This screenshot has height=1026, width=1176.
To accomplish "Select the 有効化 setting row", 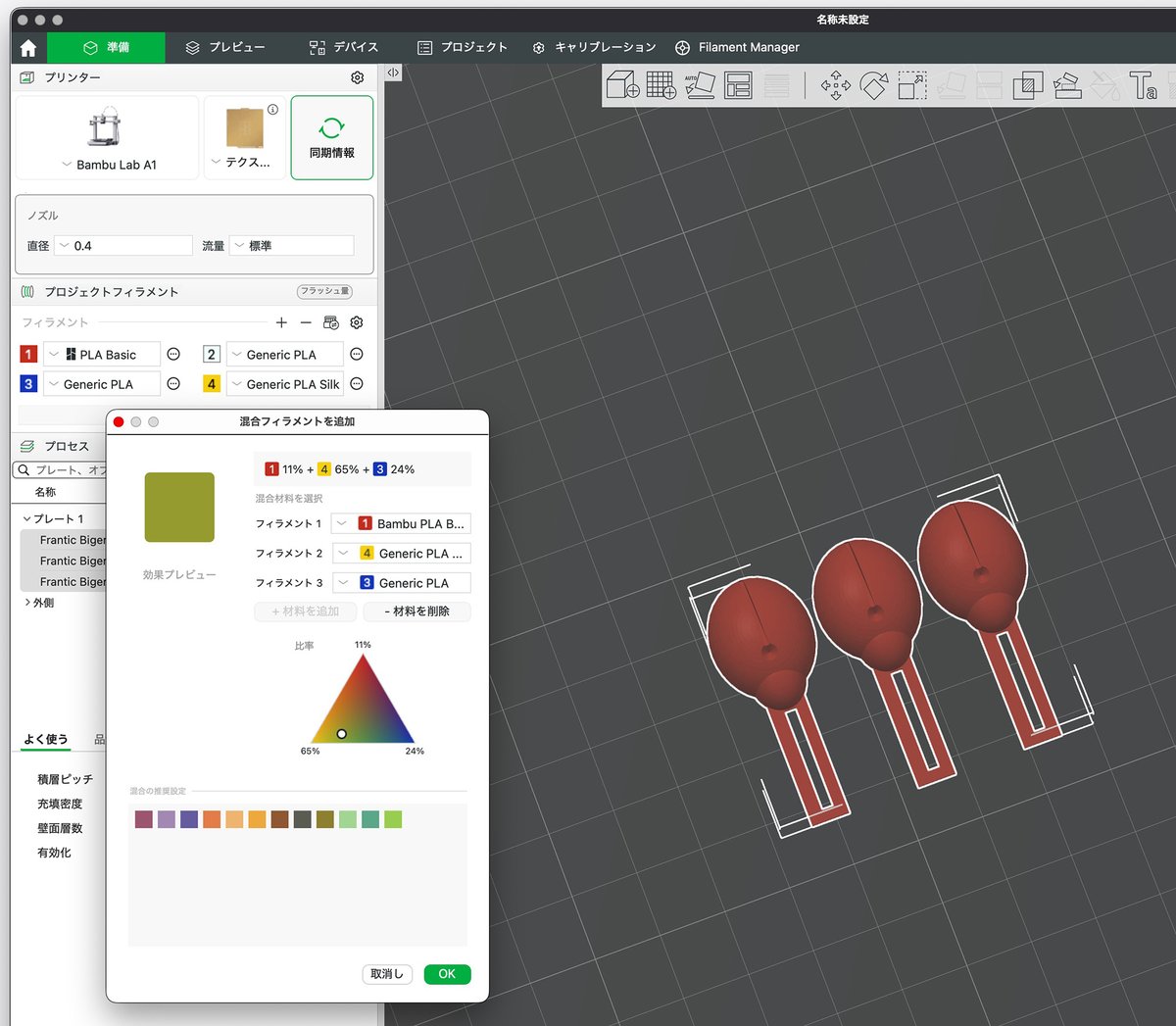I will (x=54, y=853).
